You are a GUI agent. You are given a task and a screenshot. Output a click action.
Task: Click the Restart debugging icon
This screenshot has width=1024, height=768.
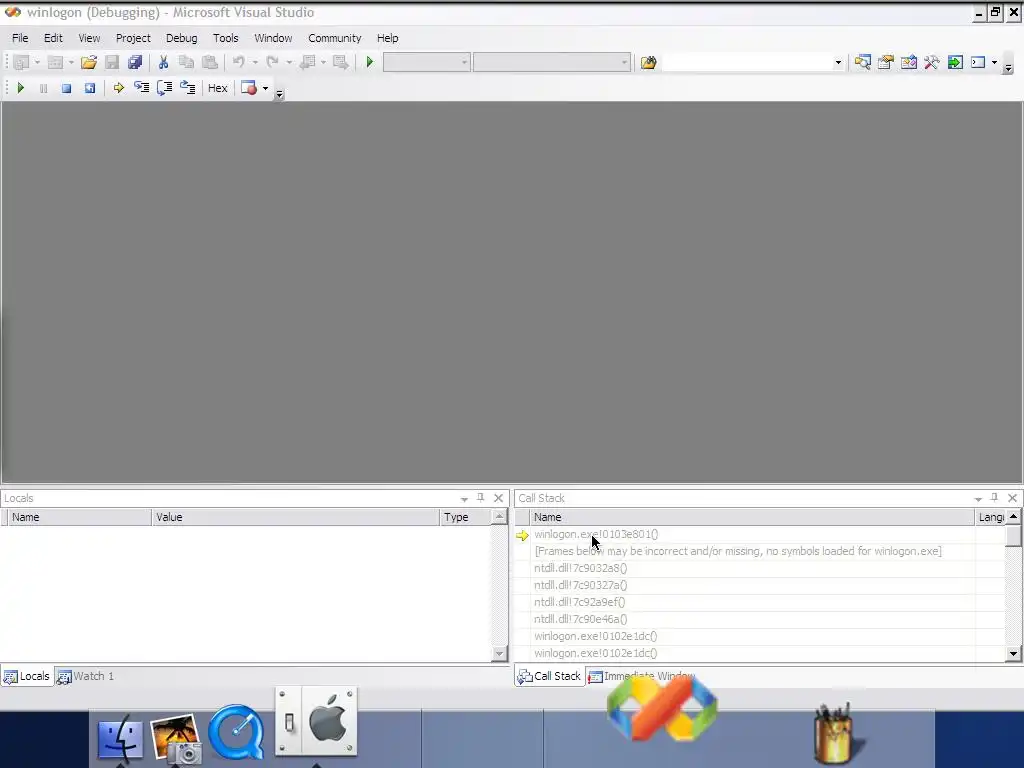pyautogui.click(x=89, y=88)
